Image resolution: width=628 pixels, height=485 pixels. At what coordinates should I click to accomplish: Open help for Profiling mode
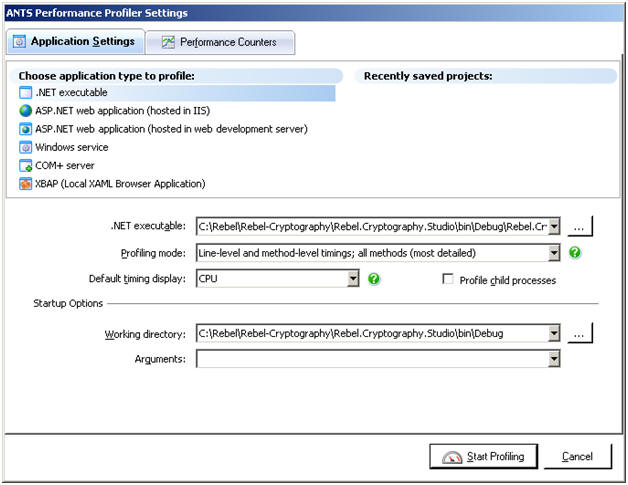[x=575, y=253]
